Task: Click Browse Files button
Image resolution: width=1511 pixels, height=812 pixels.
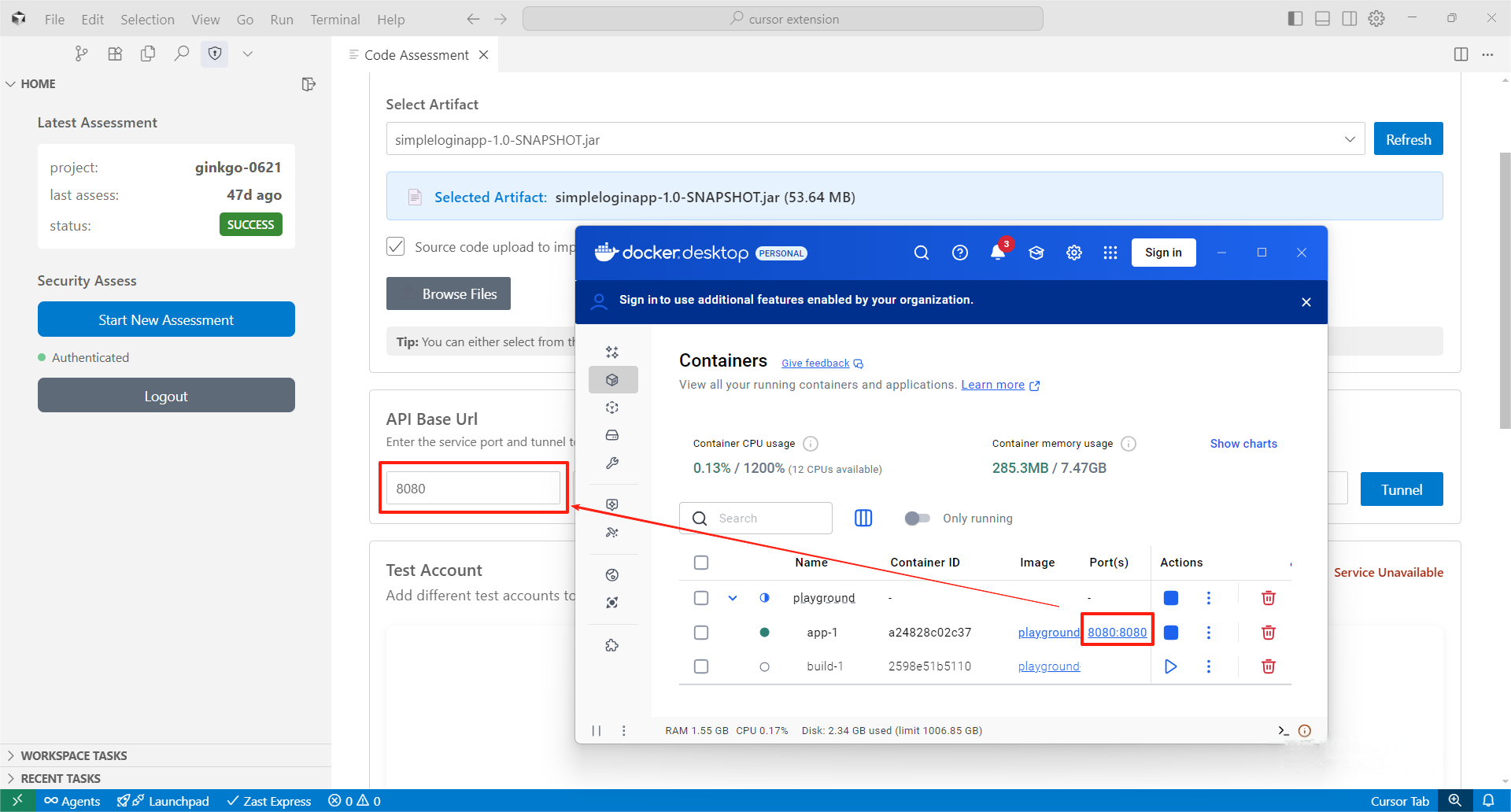Action: 449,293
